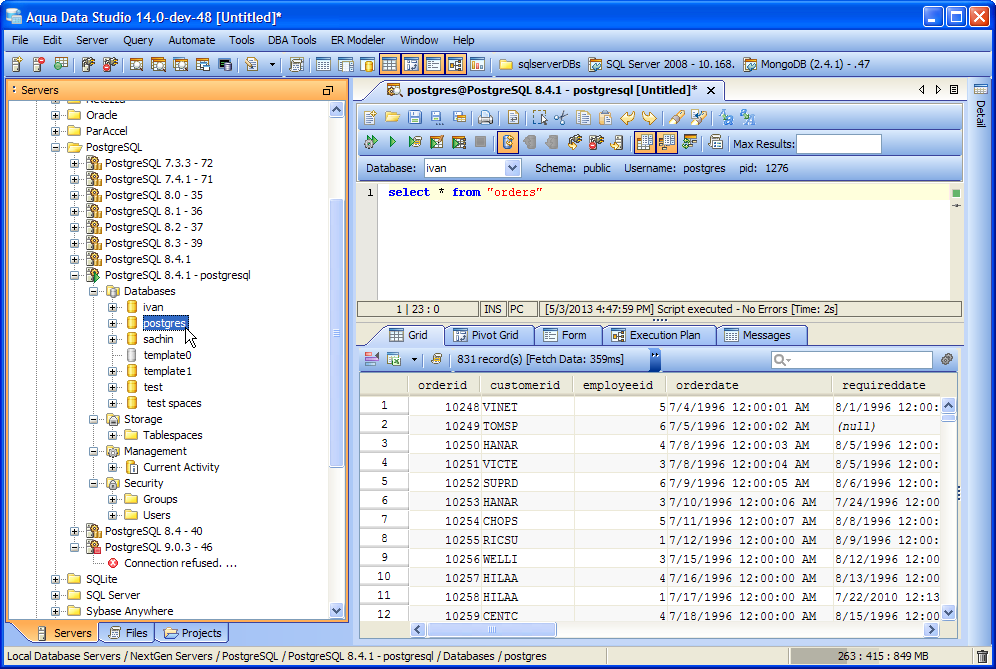Screen dimensions: 996x669
Task: Click the Execute with gear icon
Action: [x=371, y=142]
